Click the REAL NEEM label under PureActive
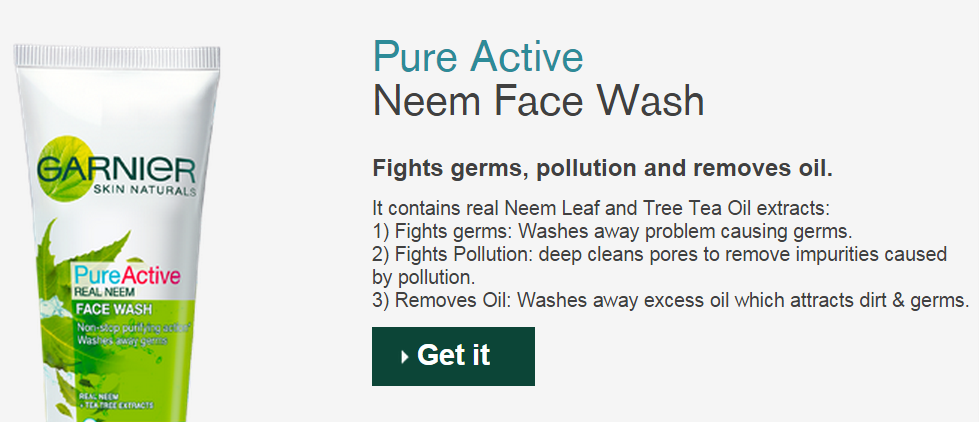The height and width of the screenshot is (422, 979). point(104,292)
